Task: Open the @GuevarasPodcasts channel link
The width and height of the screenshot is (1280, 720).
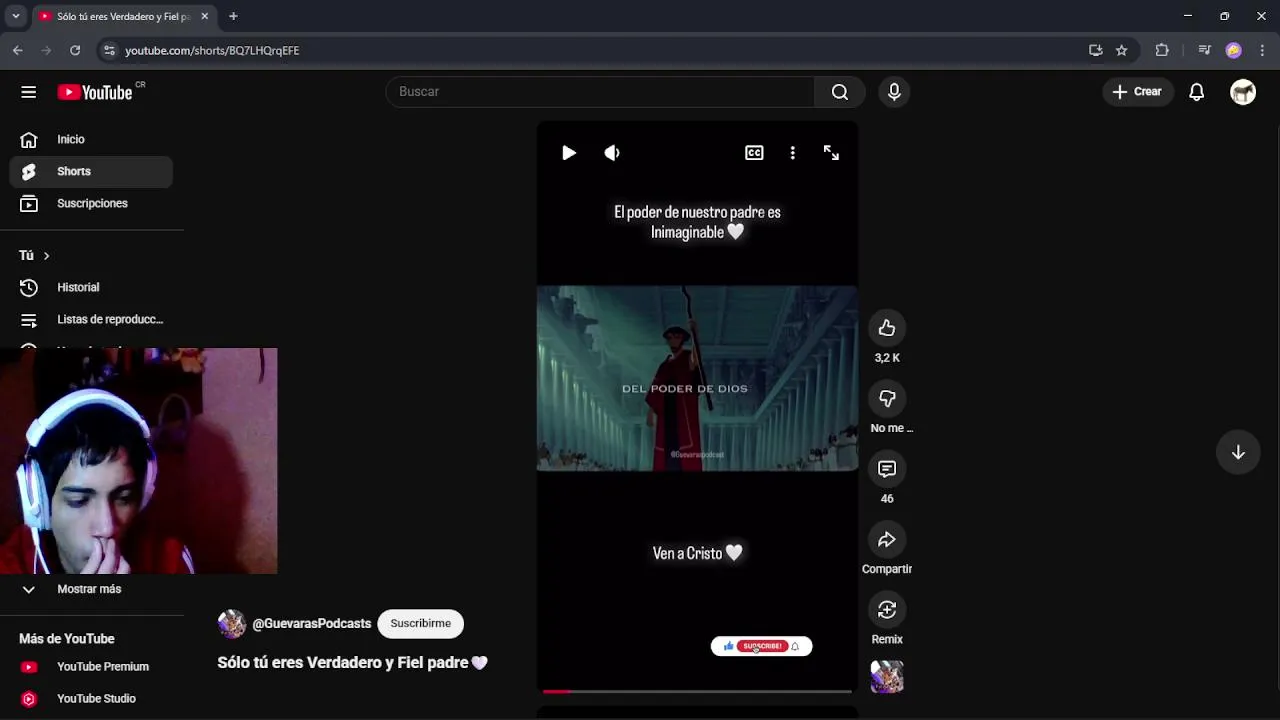Action: tap(311, 624)
